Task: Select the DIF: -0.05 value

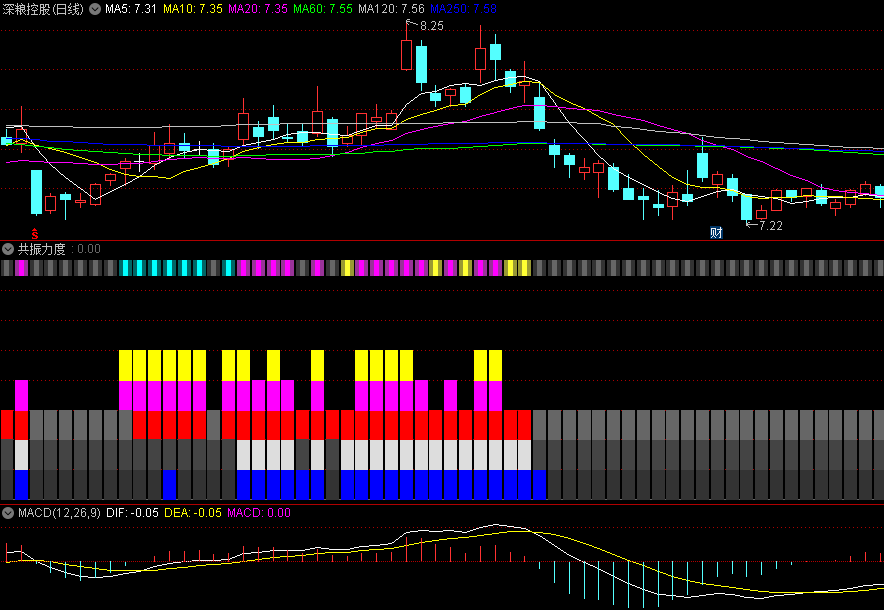Action: [x=132, y=513]
